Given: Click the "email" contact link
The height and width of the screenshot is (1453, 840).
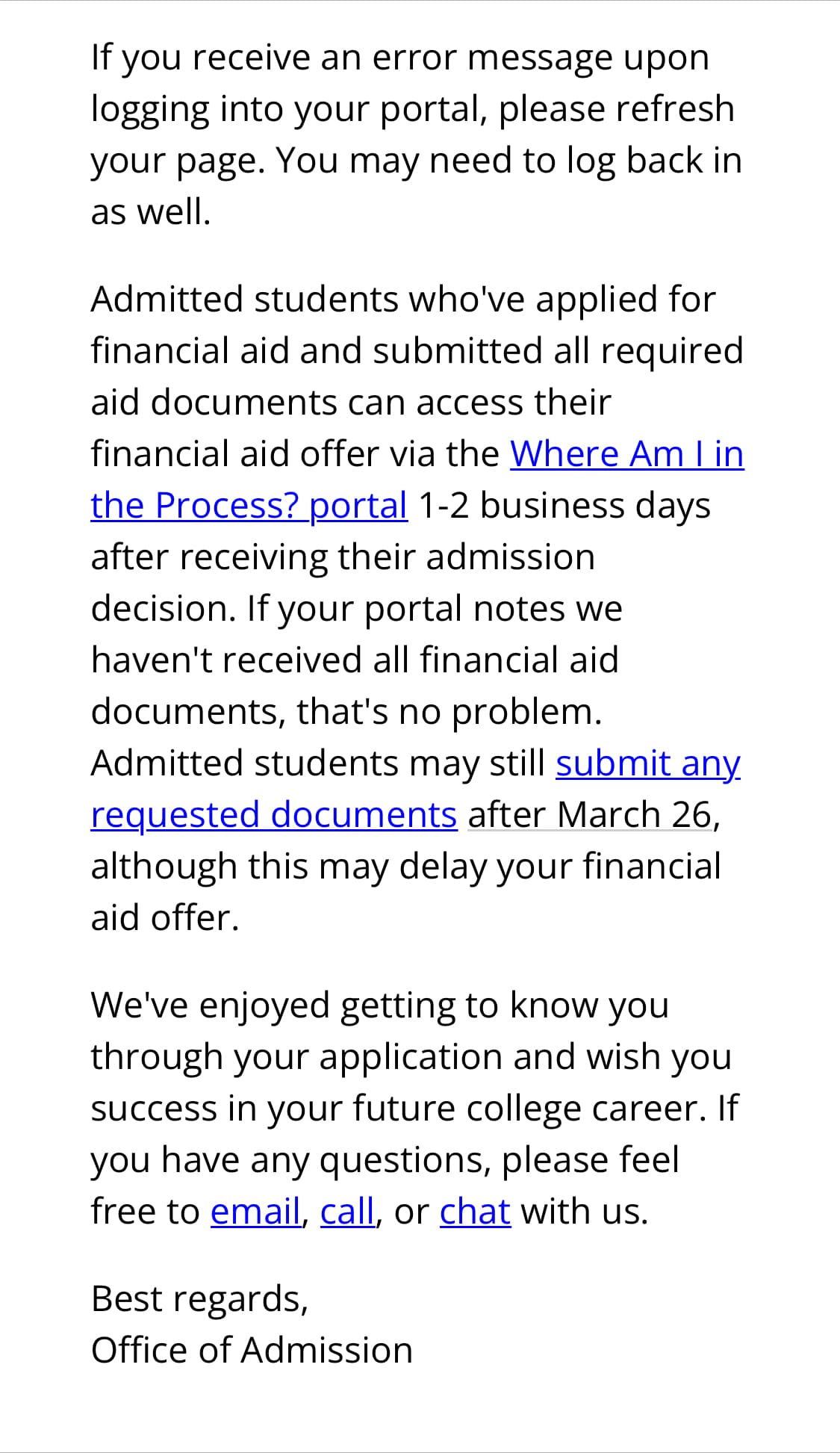Looking at the screenshot, I should coord(255,1211).
